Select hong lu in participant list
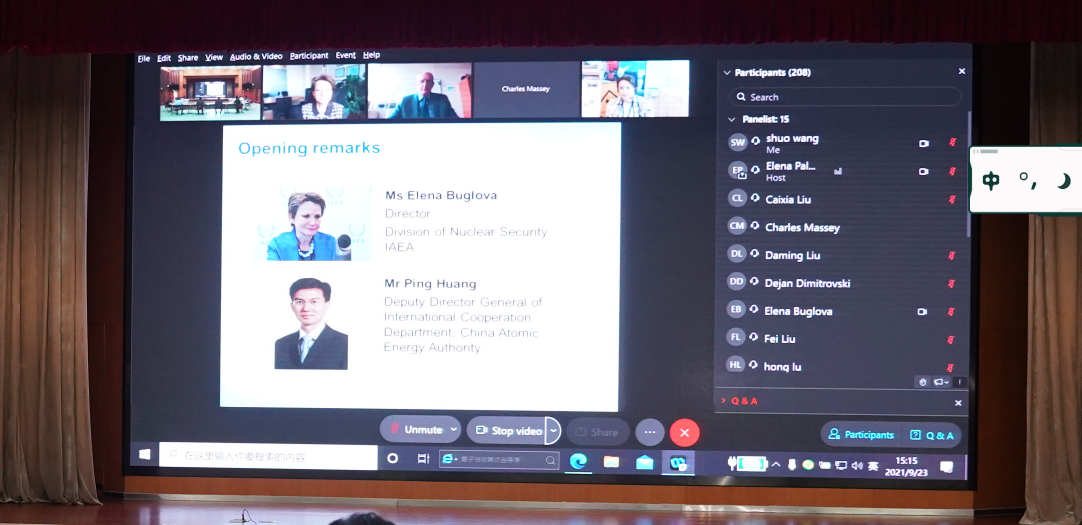Viewport: 1082px width, 525px height. [x=843, y=366]
